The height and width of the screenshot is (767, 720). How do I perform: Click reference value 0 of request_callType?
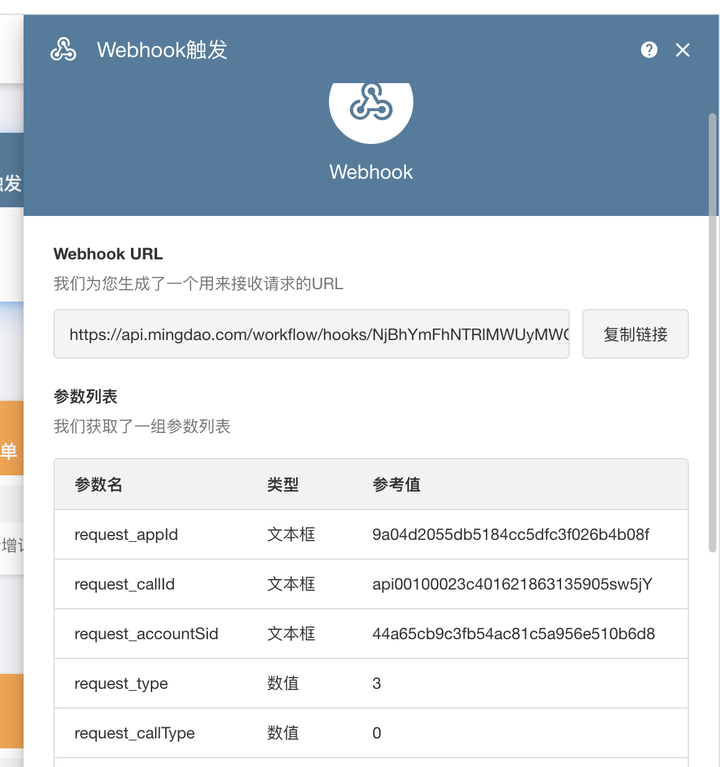377,733
